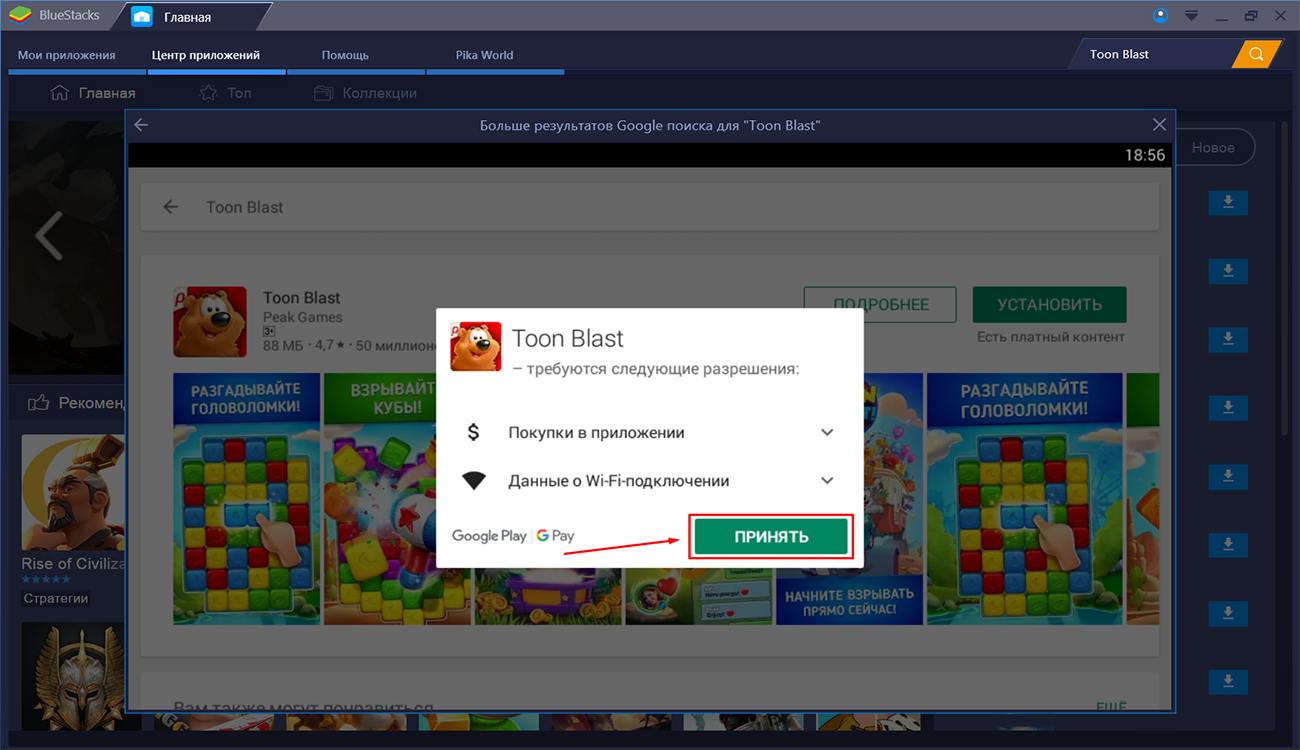Select the Топ star navigation item
1300x750 pixels.
[225, 93]
